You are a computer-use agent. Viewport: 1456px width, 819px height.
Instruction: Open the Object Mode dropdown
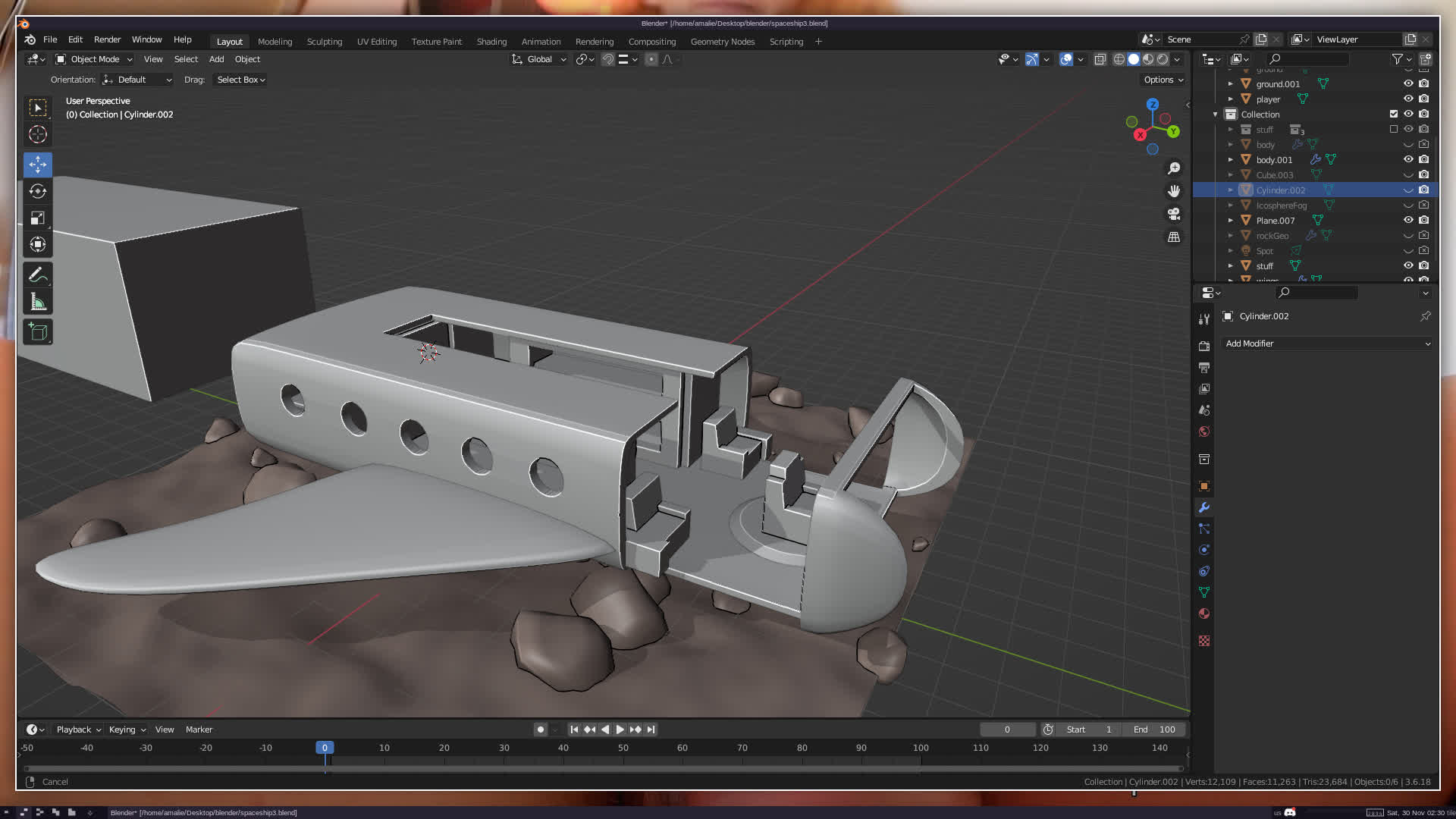tap(94, 59)
